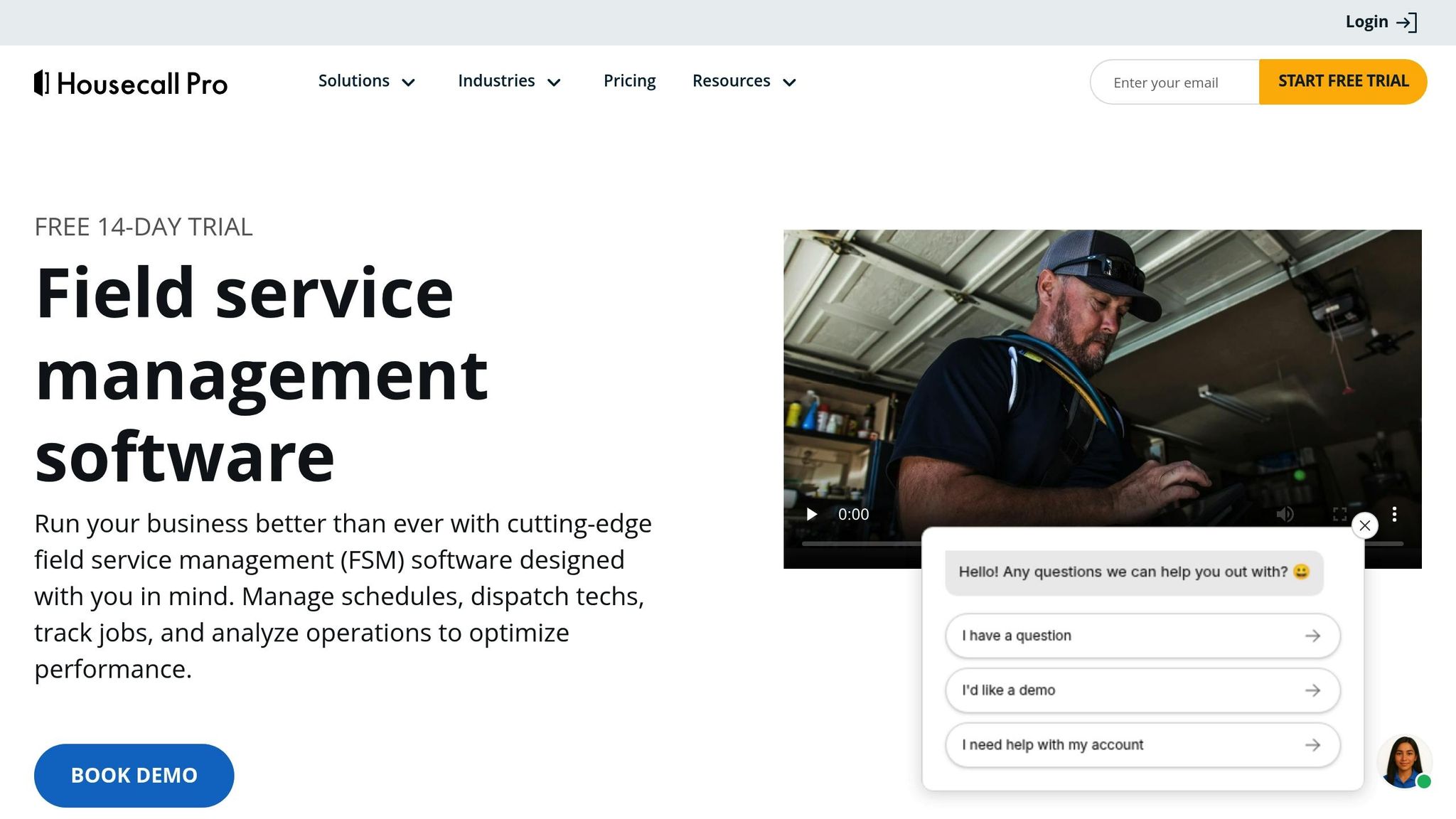Enter fullscreen on the video
The height and width of the screenshot is (819, 1456).
1339,514
